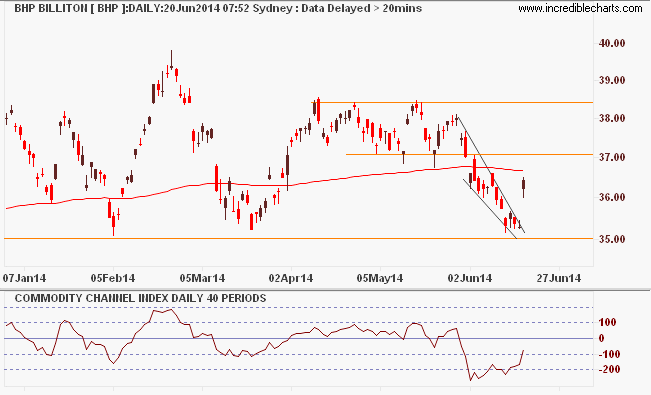
Task: Click the 02Apr14 date label
Action: [x=291, y=278]
